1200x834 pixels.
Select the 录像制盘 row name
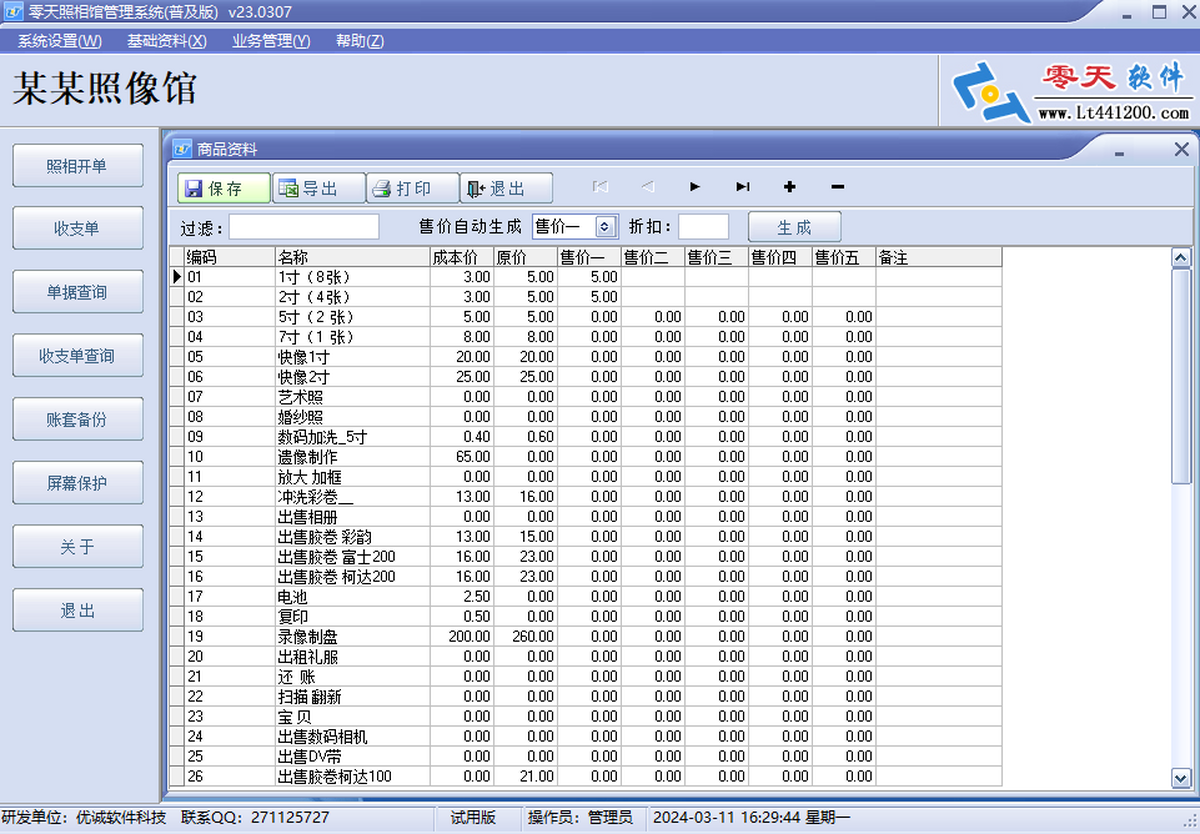coord(307,637)
